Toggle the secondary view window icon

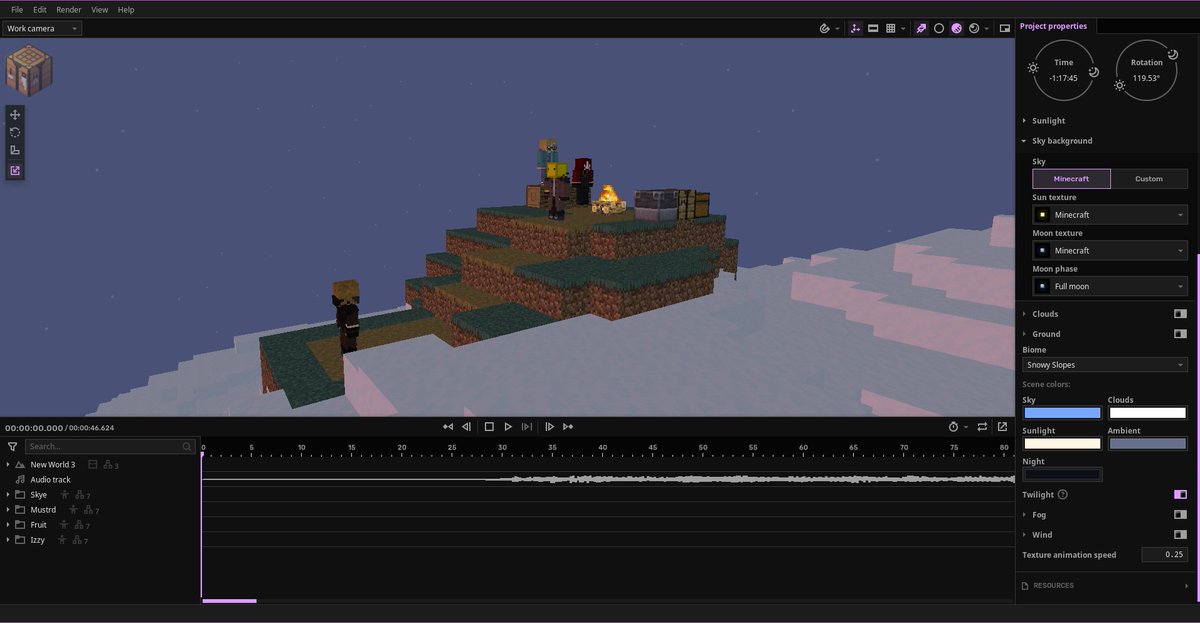click(1004, 29)
